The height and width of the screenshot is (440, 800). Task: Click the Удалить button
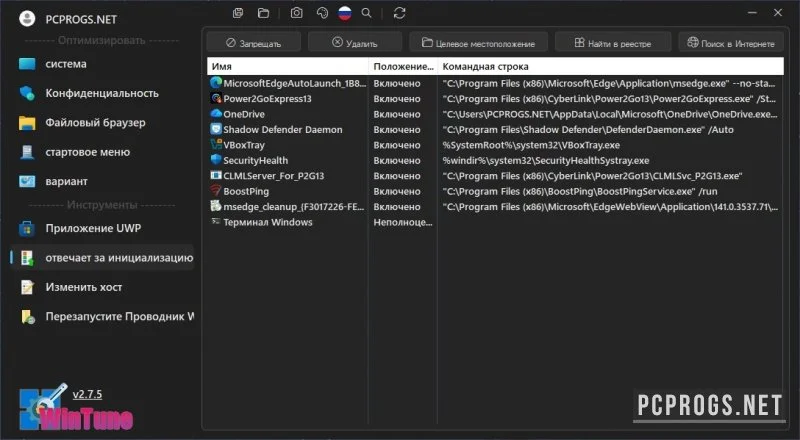coord(355,43)
